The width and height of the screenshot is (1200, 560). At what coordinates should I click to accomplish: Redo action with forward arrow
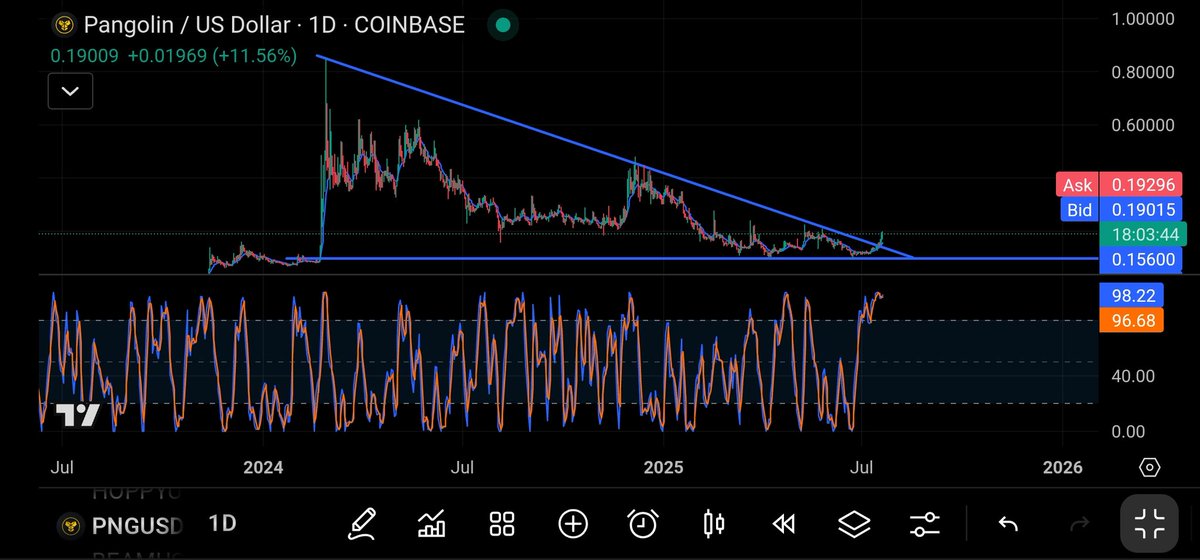click(1080, 522)
